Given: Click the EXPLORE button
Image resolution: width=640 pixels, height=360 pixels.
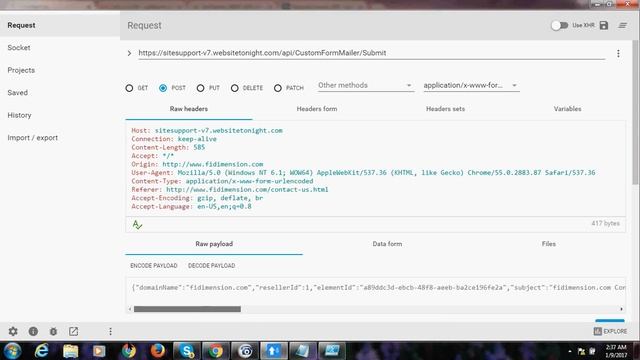Looking at the screenshot, I should (x=610, y=331).
